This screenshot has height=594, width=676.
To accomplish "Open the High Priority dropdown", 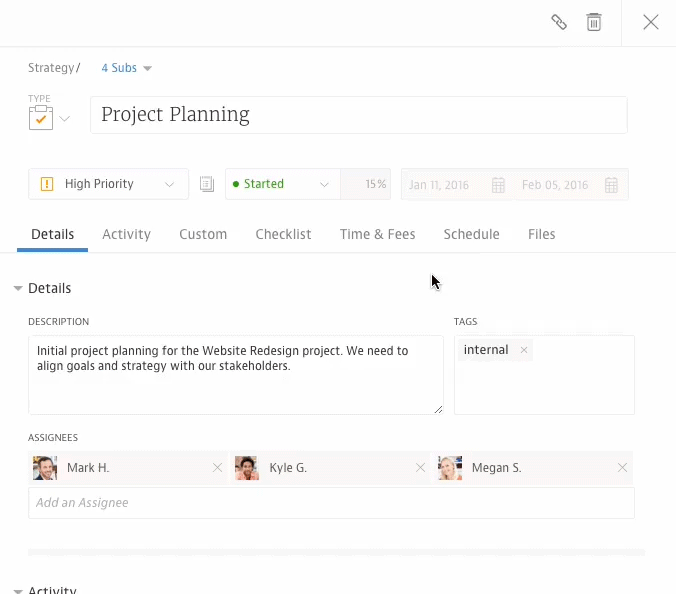I will [108, 184].
